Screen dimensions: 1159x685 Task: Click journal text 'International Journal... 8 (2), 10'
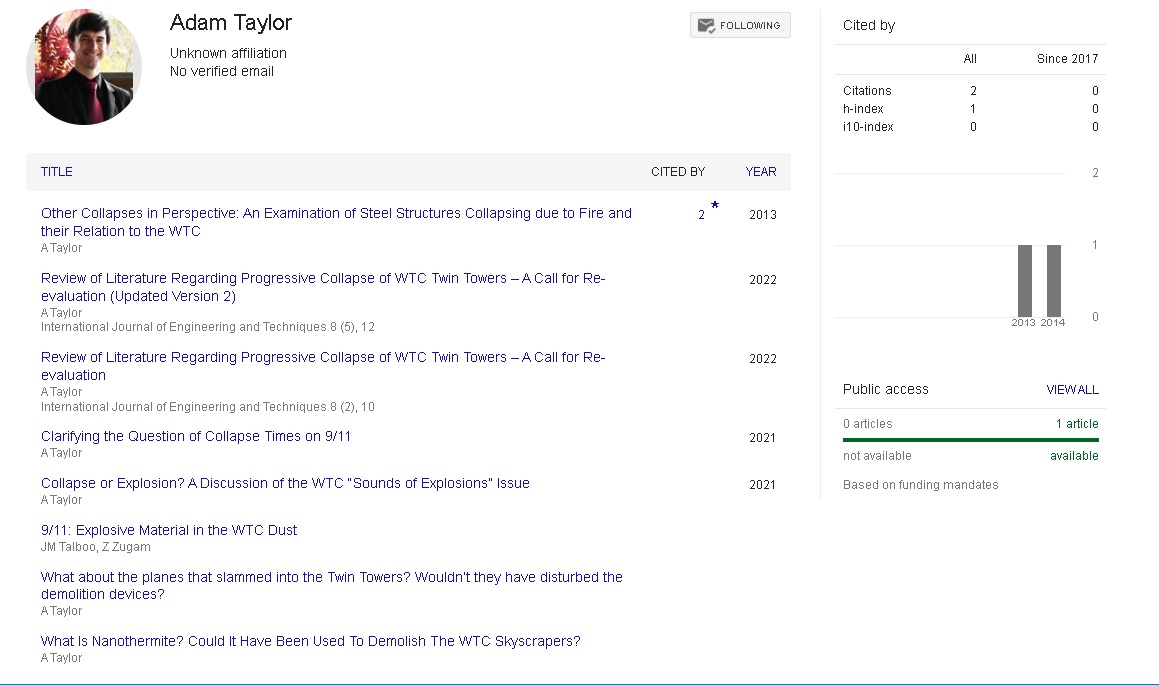pos(208,406)
